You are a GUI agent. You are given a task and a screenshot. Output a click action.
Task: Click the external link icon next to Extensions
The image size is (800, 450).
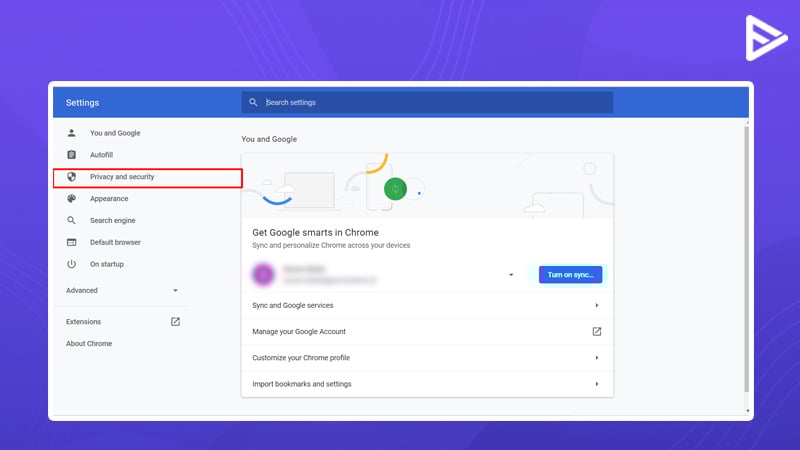[176, 321]
